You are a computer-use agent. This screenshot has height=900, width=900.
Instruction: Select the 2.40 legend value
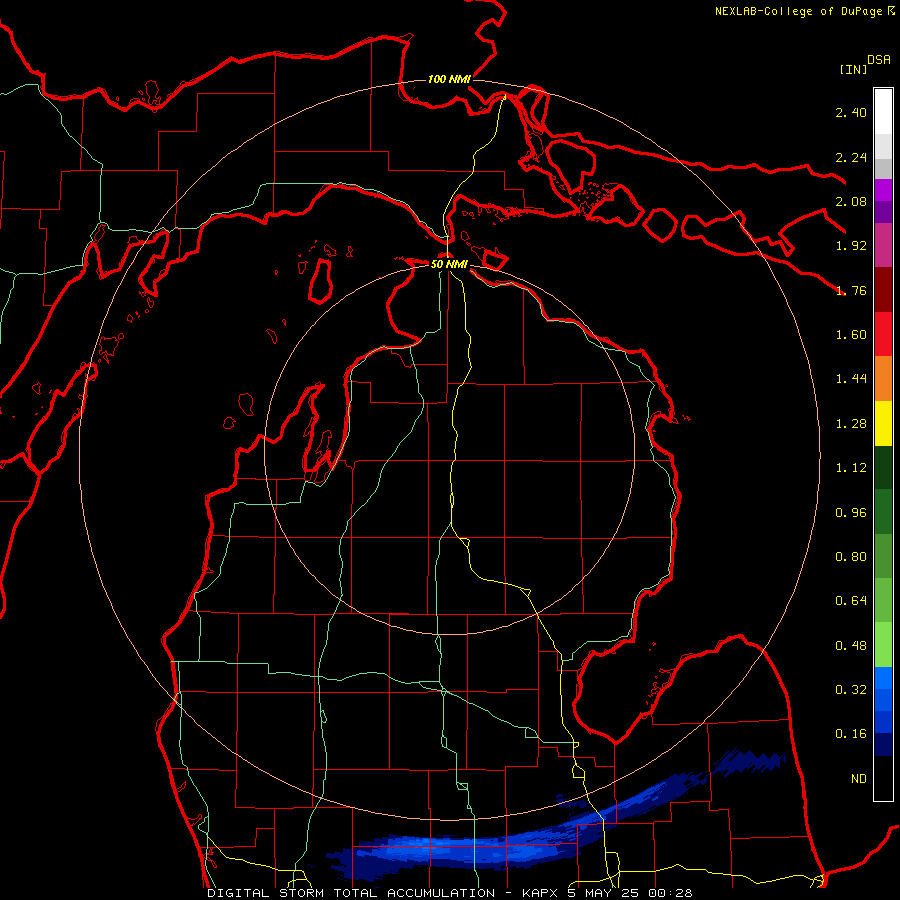click(x=851, y=112)
